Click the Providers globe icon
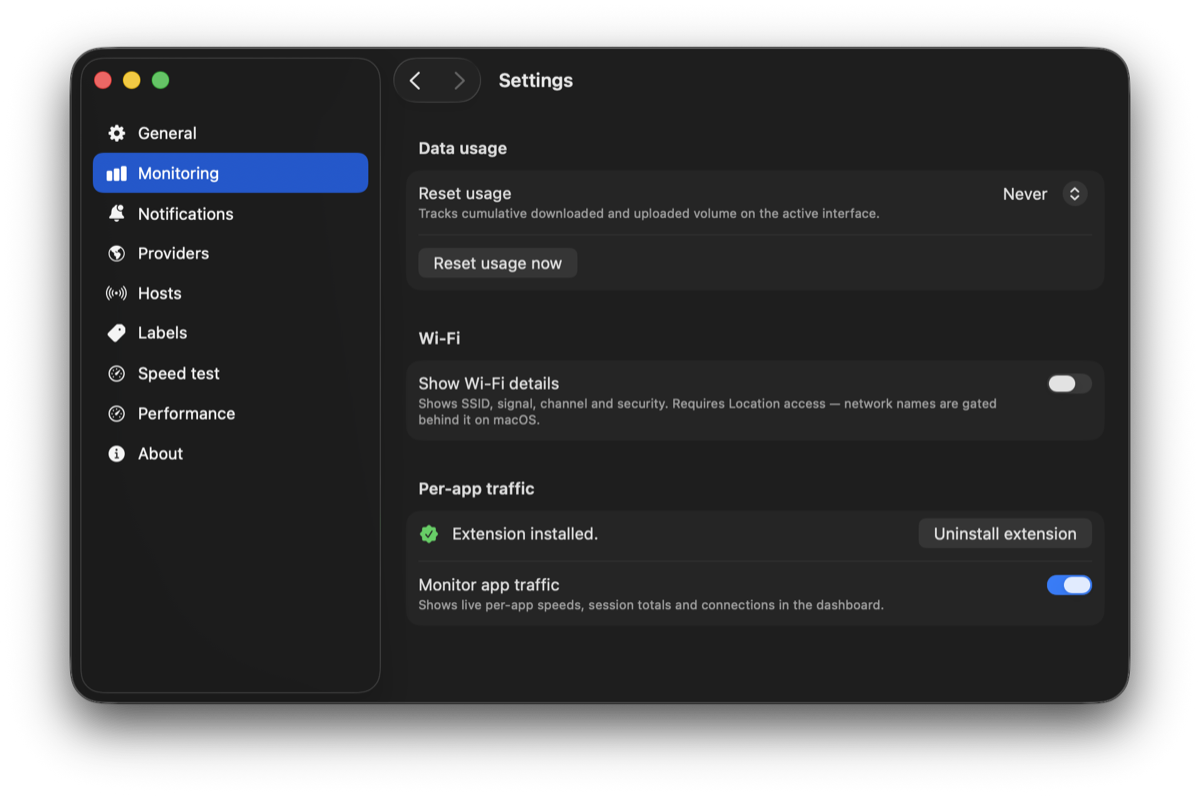Viewport: 1200px width, 796px height. coord(117,253)
